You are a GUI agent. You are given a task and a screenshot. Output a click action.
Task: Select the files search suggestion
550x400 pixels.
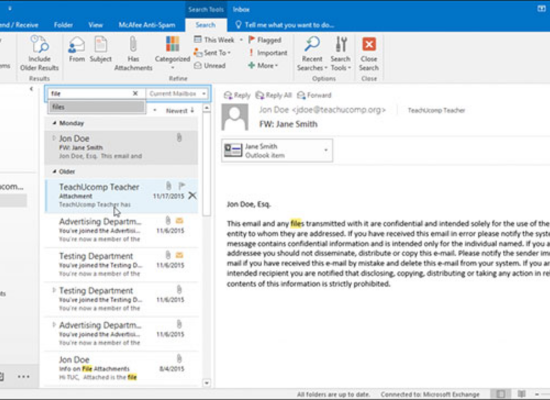tap(96, 107)
